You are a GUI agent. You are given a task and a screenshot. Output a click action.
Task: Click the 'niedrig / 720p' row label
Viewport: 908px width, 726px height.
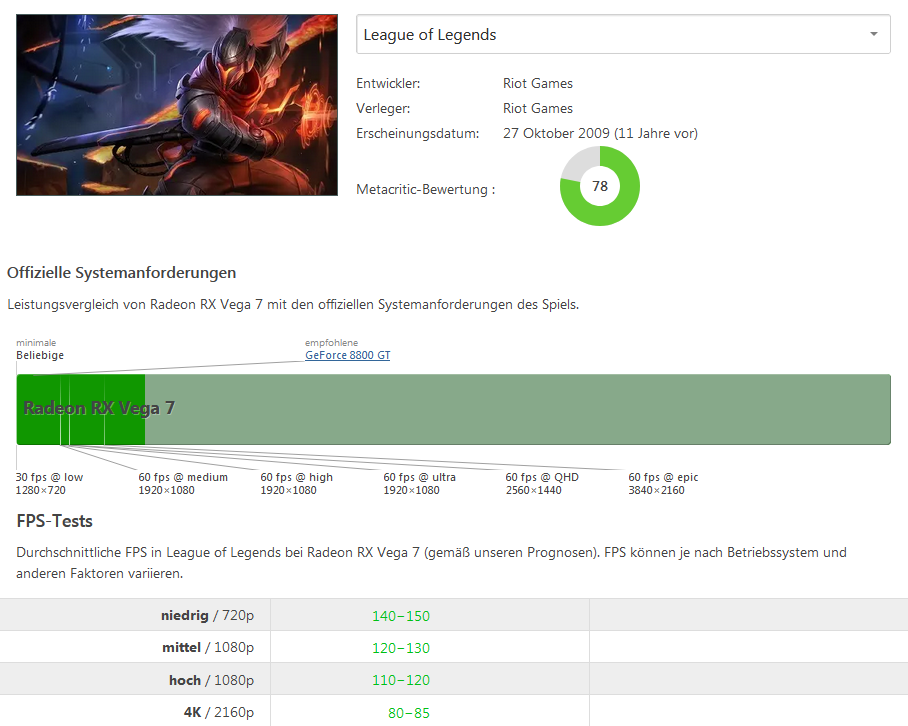tap(207, 615)
